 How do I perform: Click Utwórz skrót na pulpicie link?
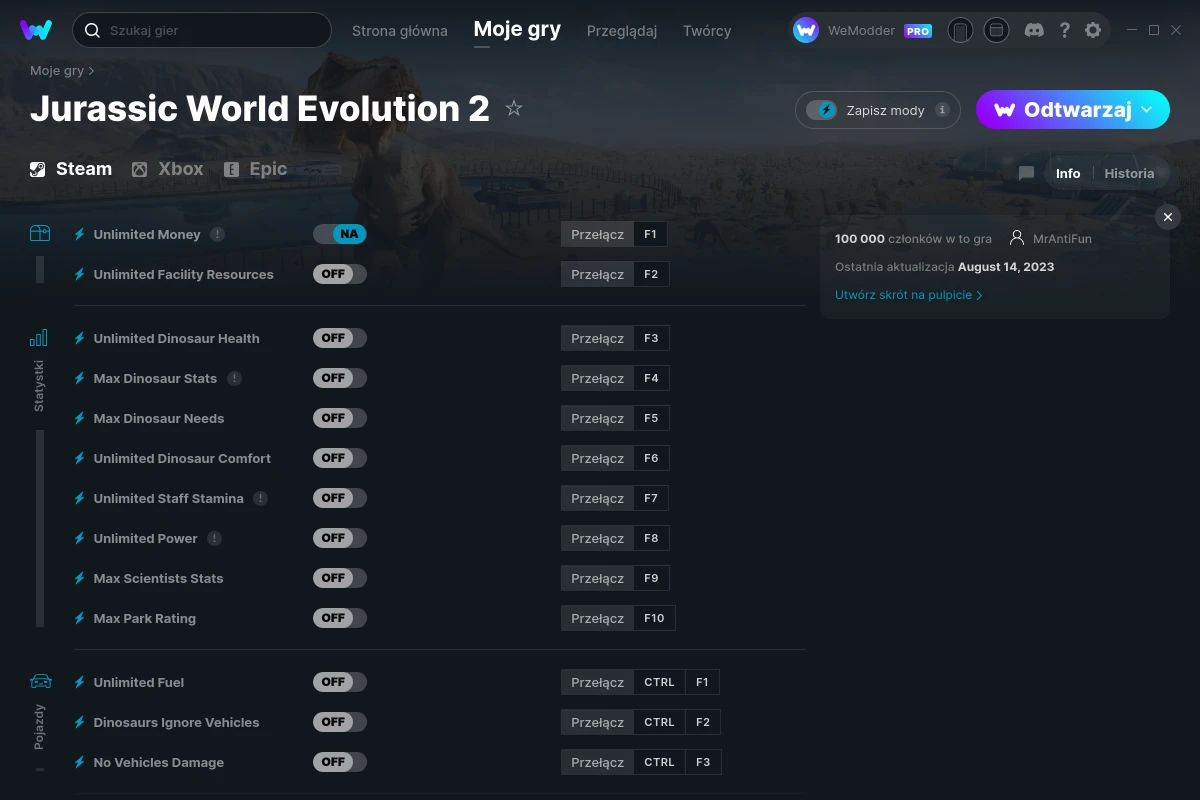tap(909, 295)
